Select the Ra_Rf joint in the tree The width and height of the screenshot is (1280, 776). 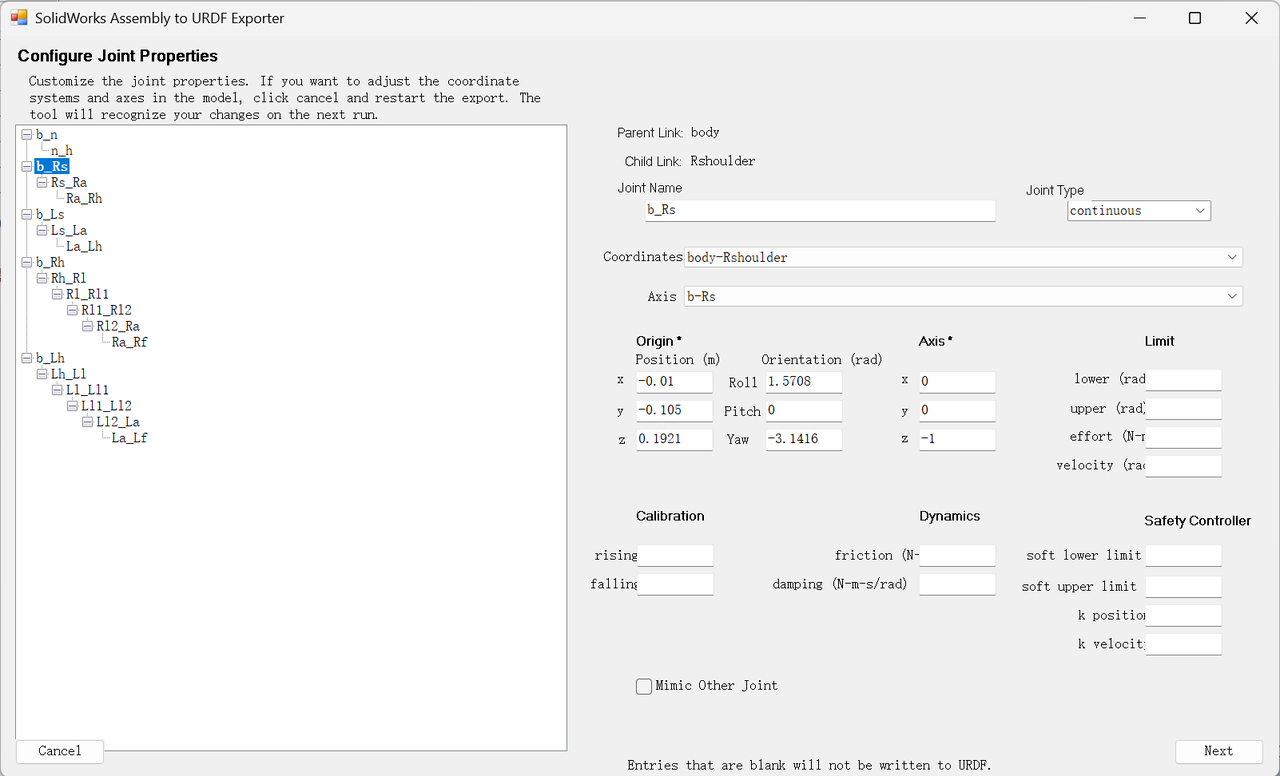130,342
